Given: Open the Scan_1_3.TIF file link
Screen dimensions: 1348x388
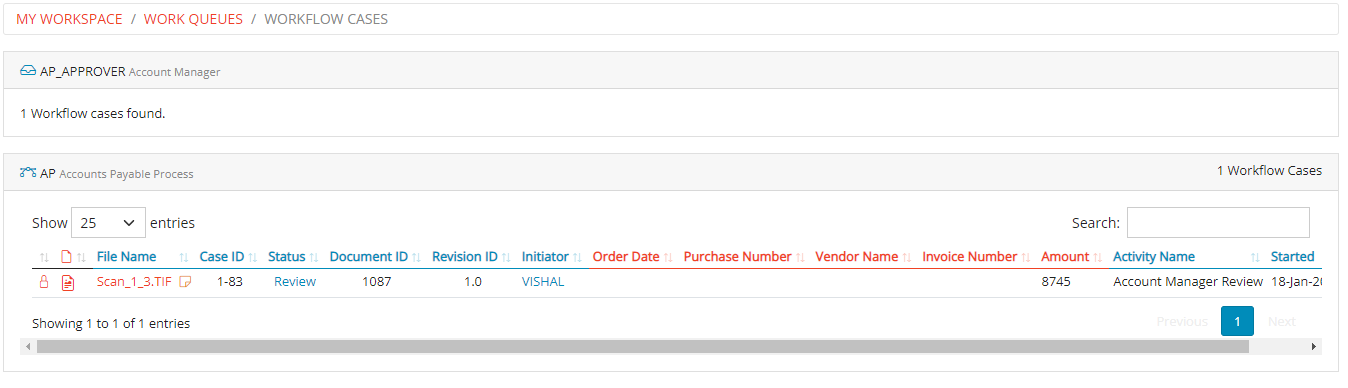Looking at the screenshot, I should pos(134,282).
